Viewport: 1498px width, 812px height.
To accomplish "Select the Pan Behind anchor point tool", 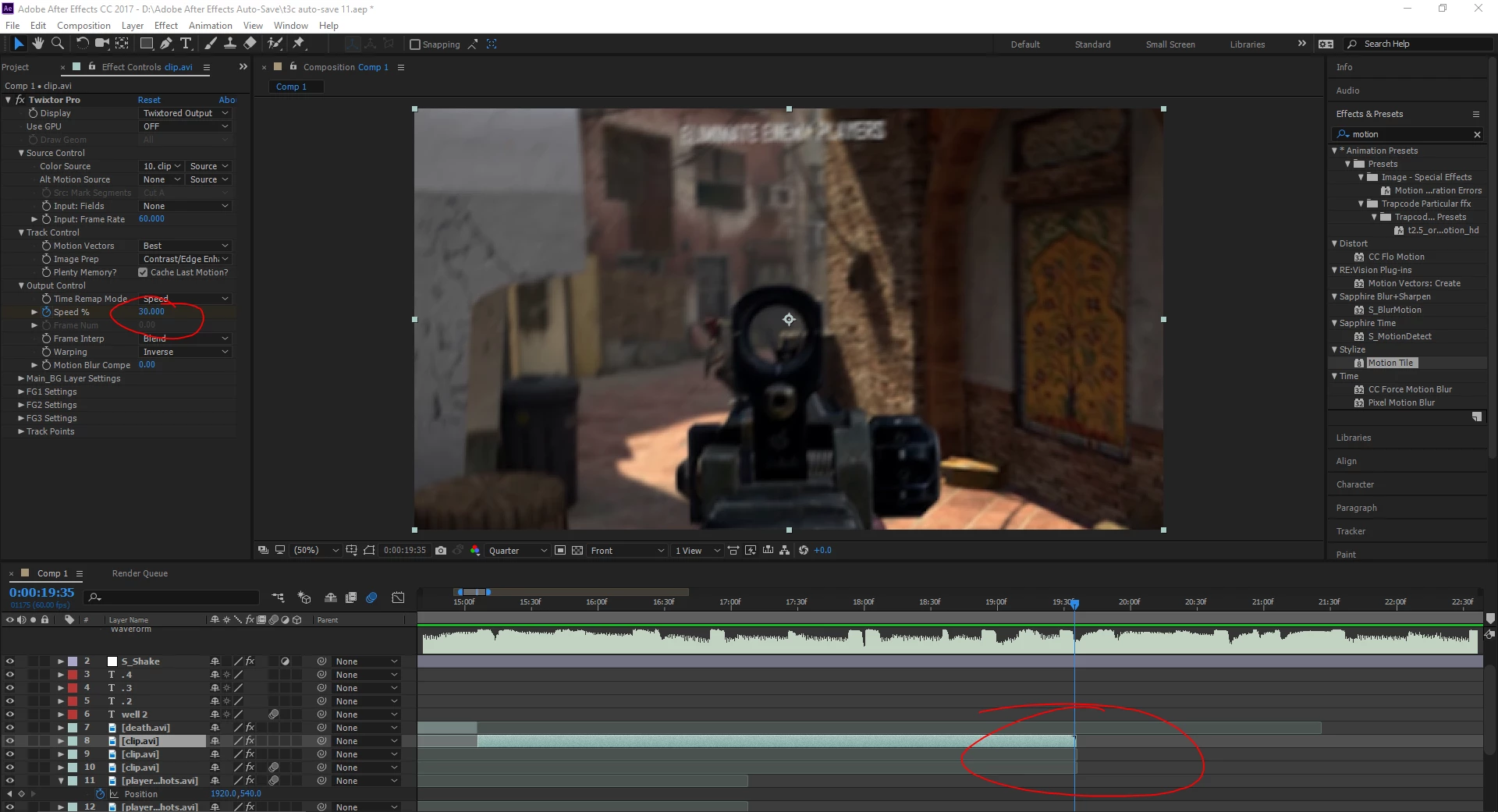I will point(122,44).
